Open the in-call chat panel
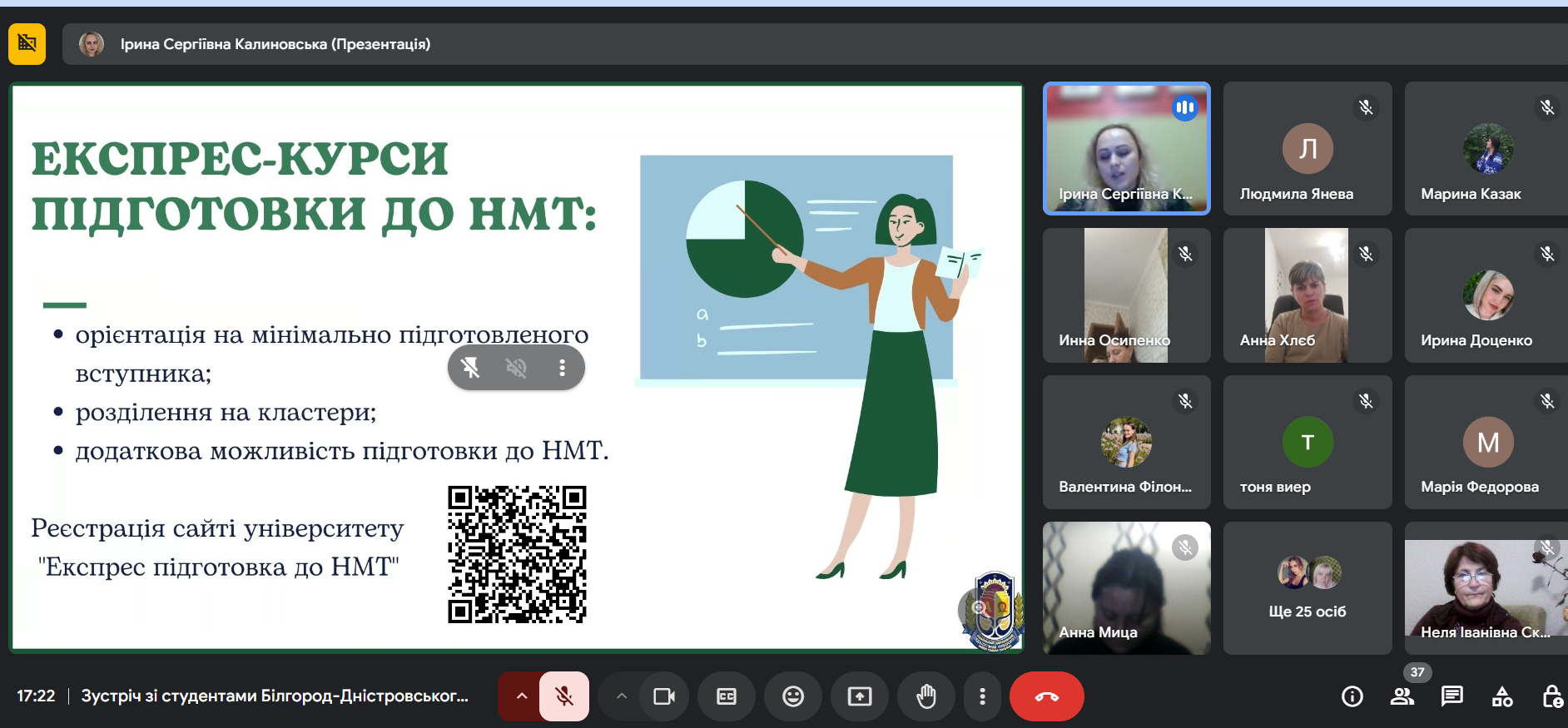Screen dimensions: 1568x728 [x=1452, y=696]
